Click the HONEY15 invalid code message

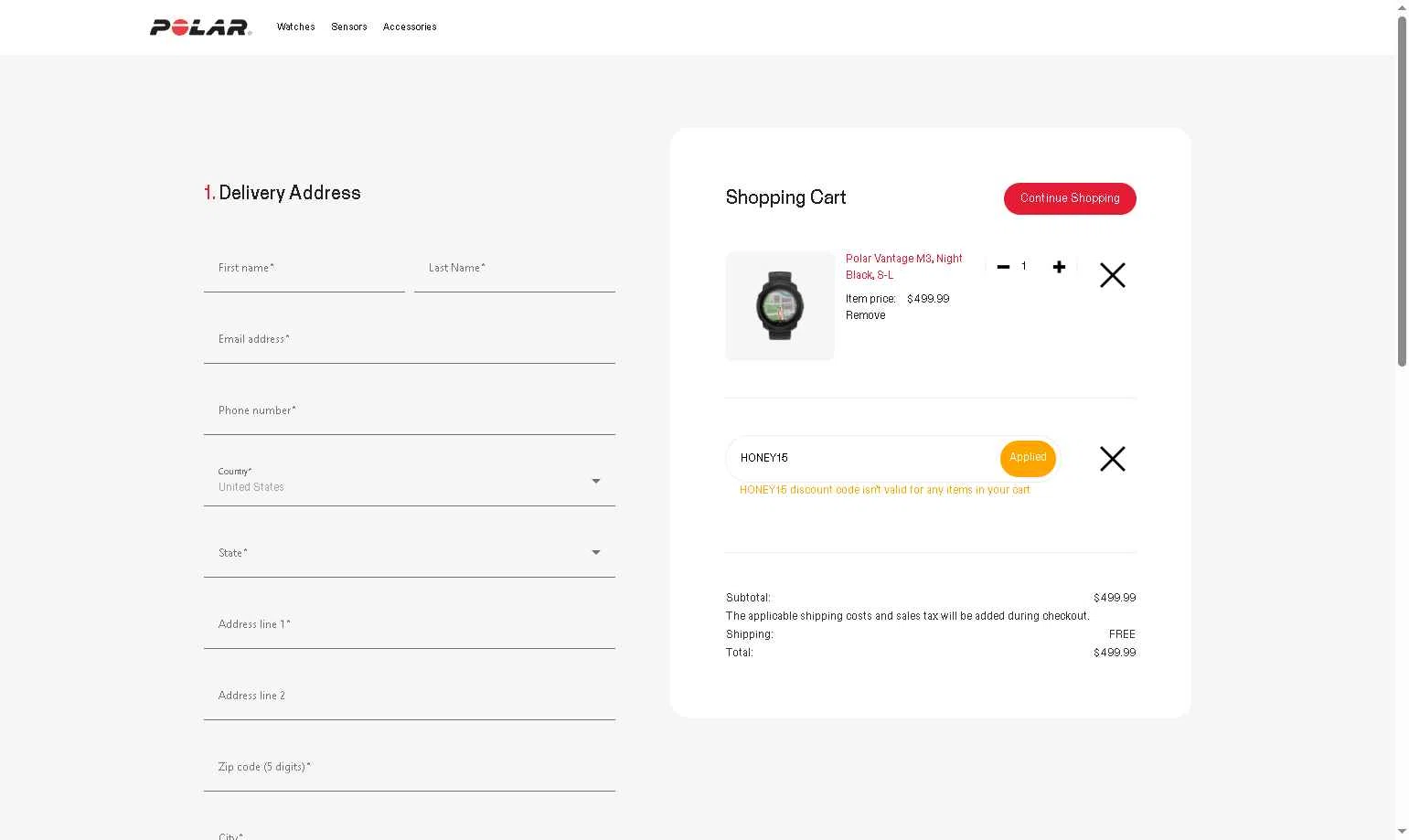point(885,490)
